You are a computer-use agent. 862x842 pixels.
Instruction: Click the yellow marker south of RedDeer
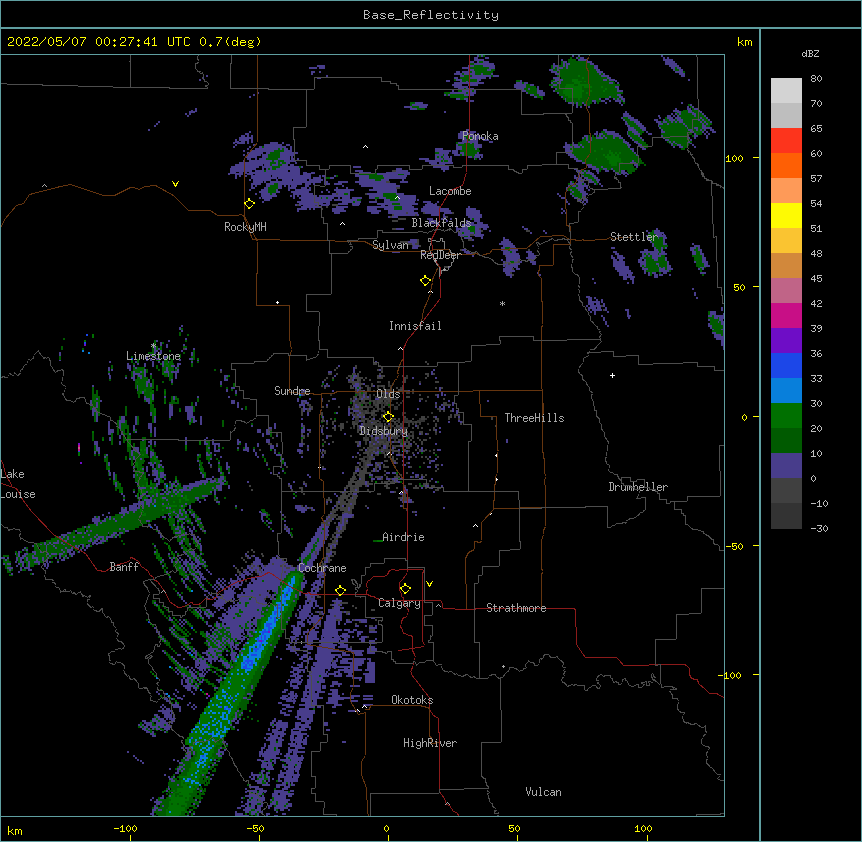(426, 281)
